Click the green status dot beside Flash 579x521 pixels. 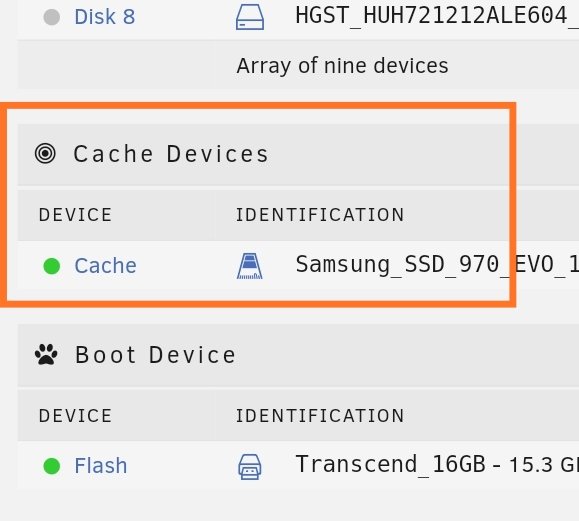tap(52, 466)
